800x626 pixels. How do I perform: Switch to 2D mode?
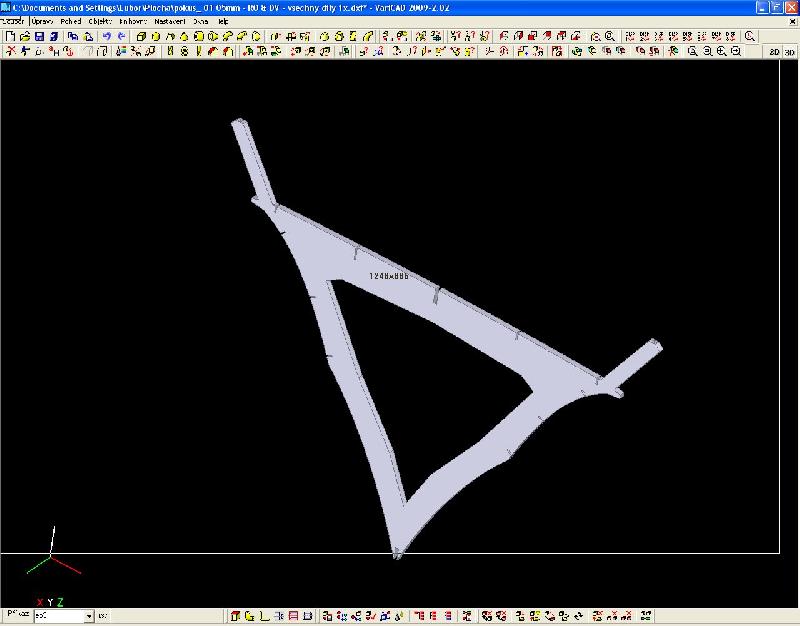click(x=774, y=51)
